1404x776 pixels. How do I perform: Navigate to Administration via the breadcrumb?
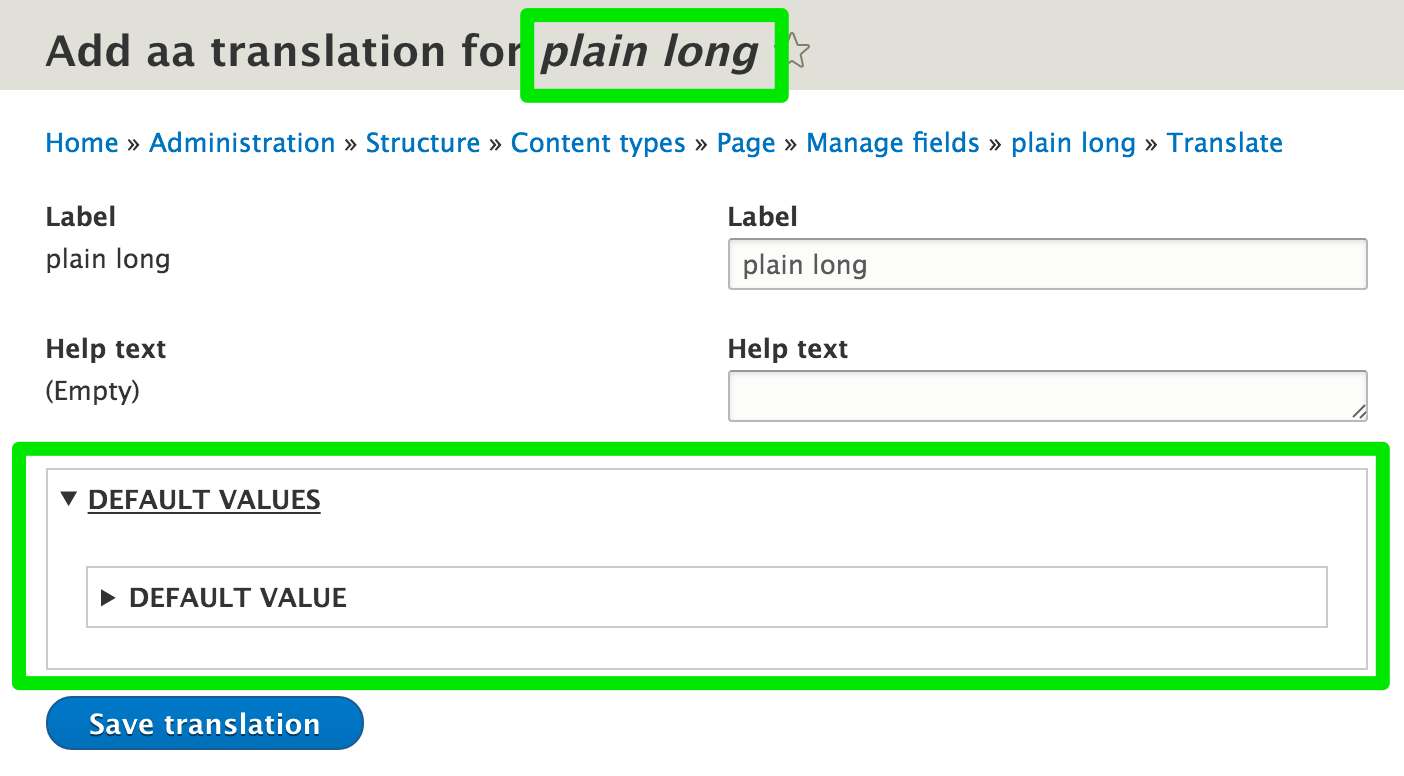point(241,143)
